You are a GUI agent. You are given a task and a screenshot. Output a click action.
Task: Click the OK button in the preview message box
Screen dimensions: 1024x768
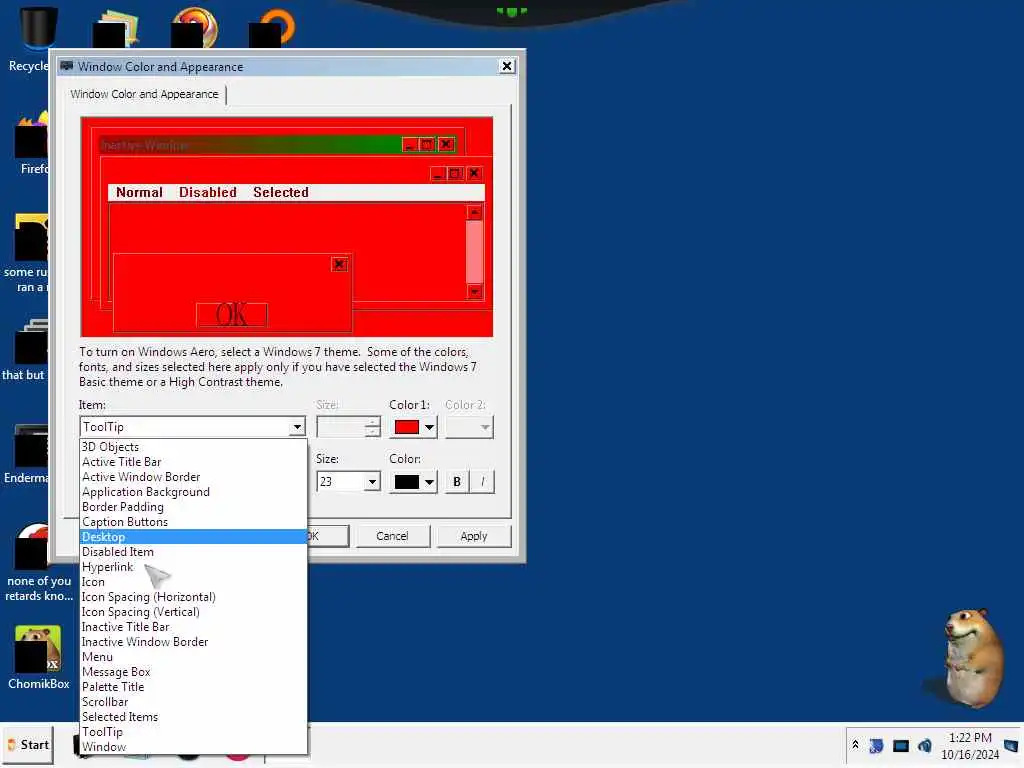pyautogui.click(x=232, y=315)
